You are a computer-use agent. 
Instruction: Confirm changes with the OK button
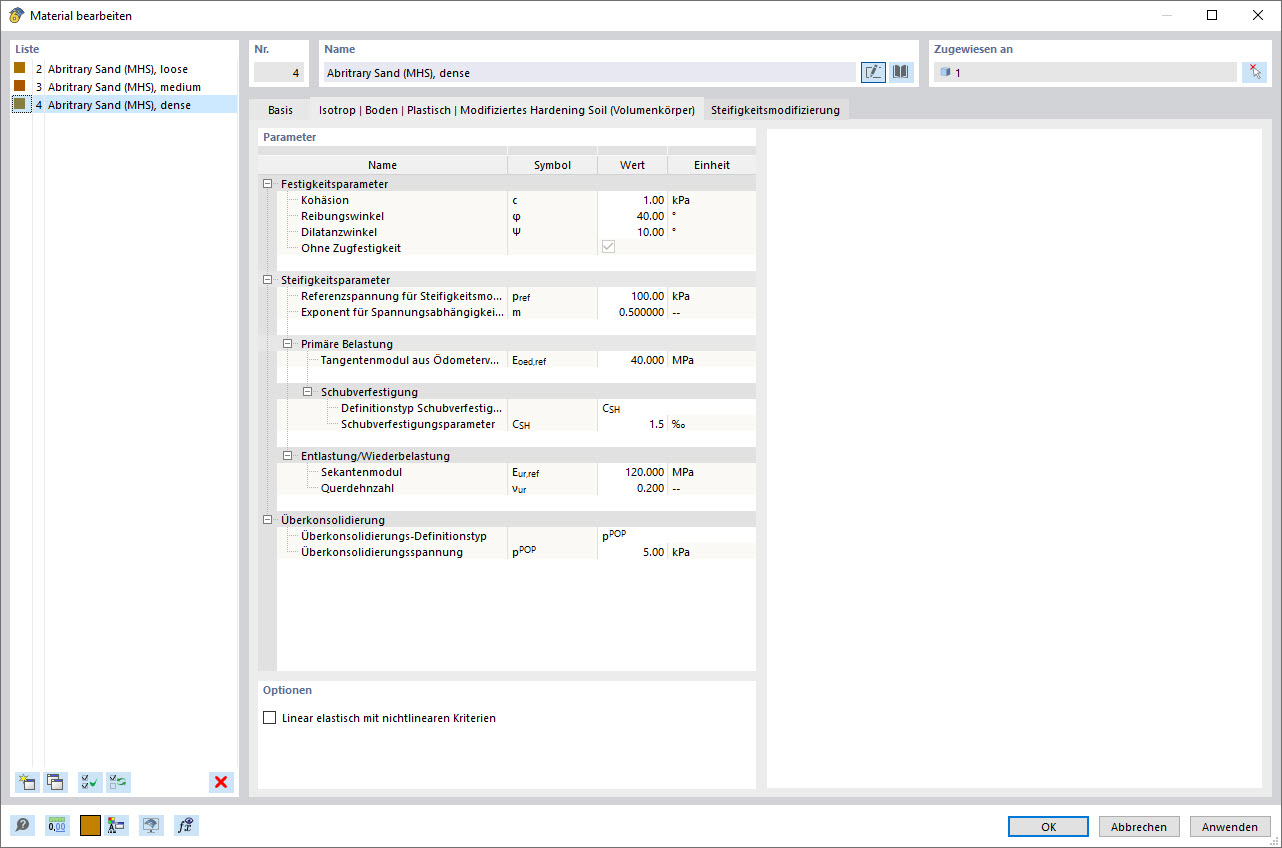1047,826
